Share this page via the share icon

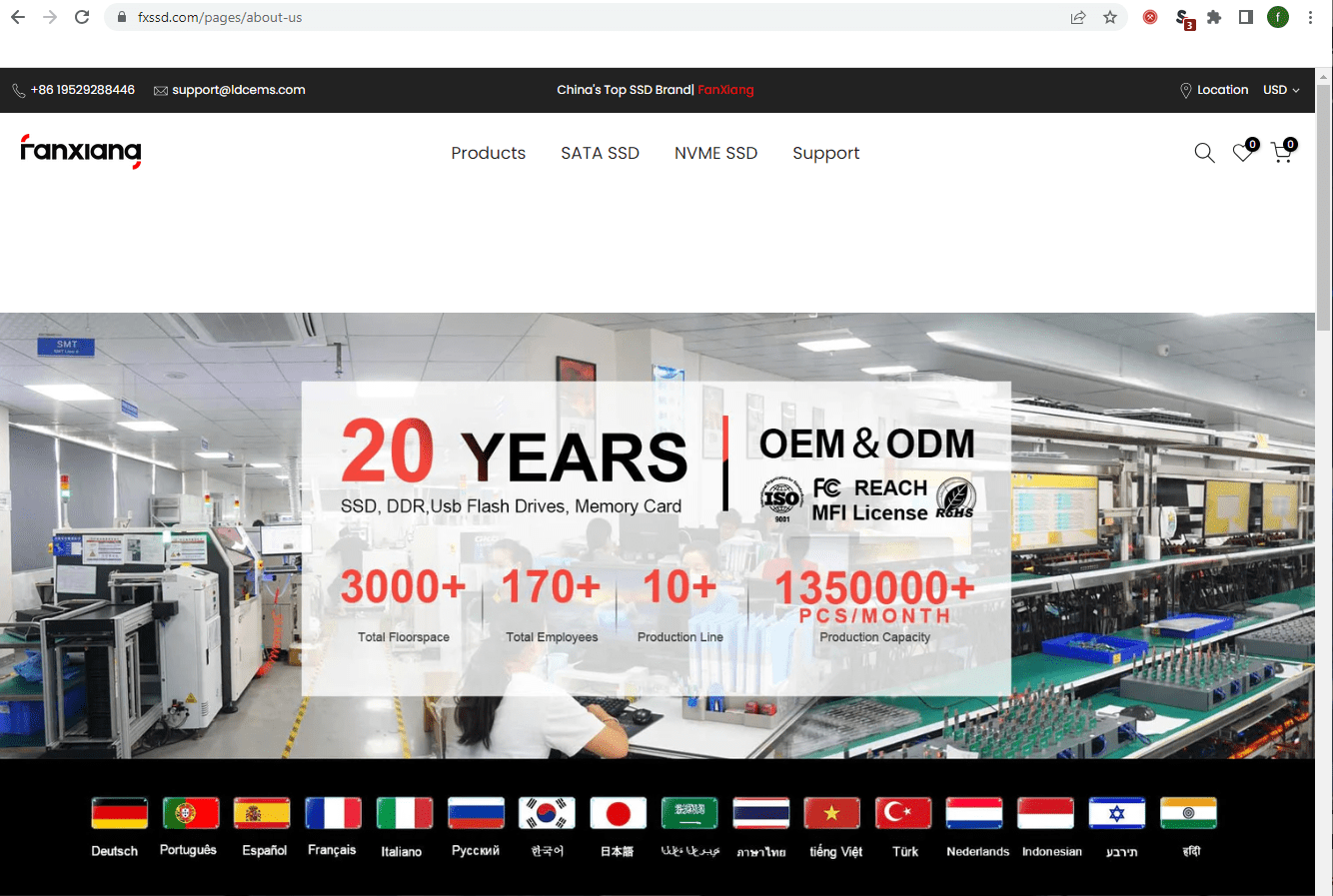[1078, 17]
